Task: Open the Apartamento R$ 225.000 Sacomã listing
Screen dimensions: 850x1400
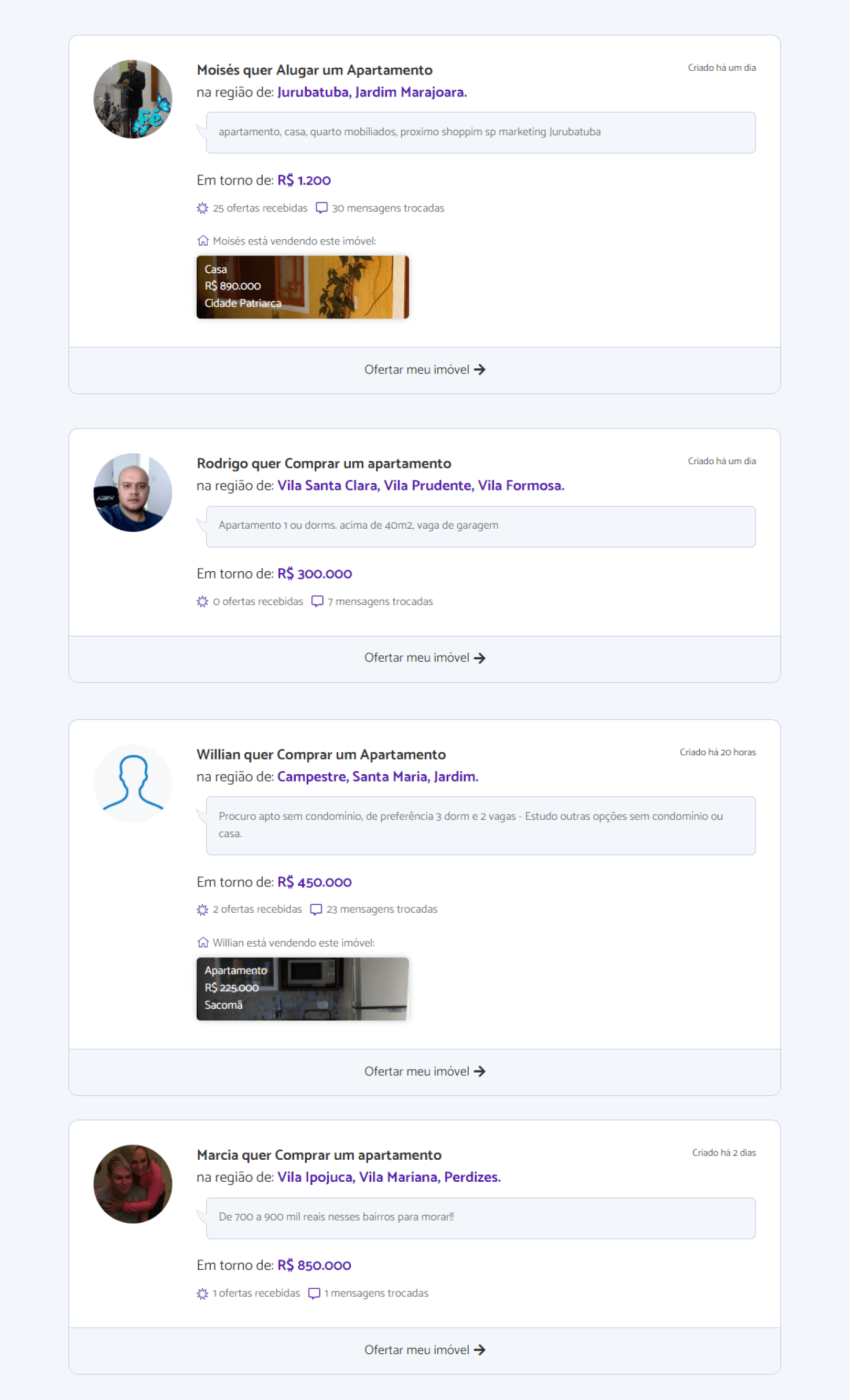Action: (302, 988)
